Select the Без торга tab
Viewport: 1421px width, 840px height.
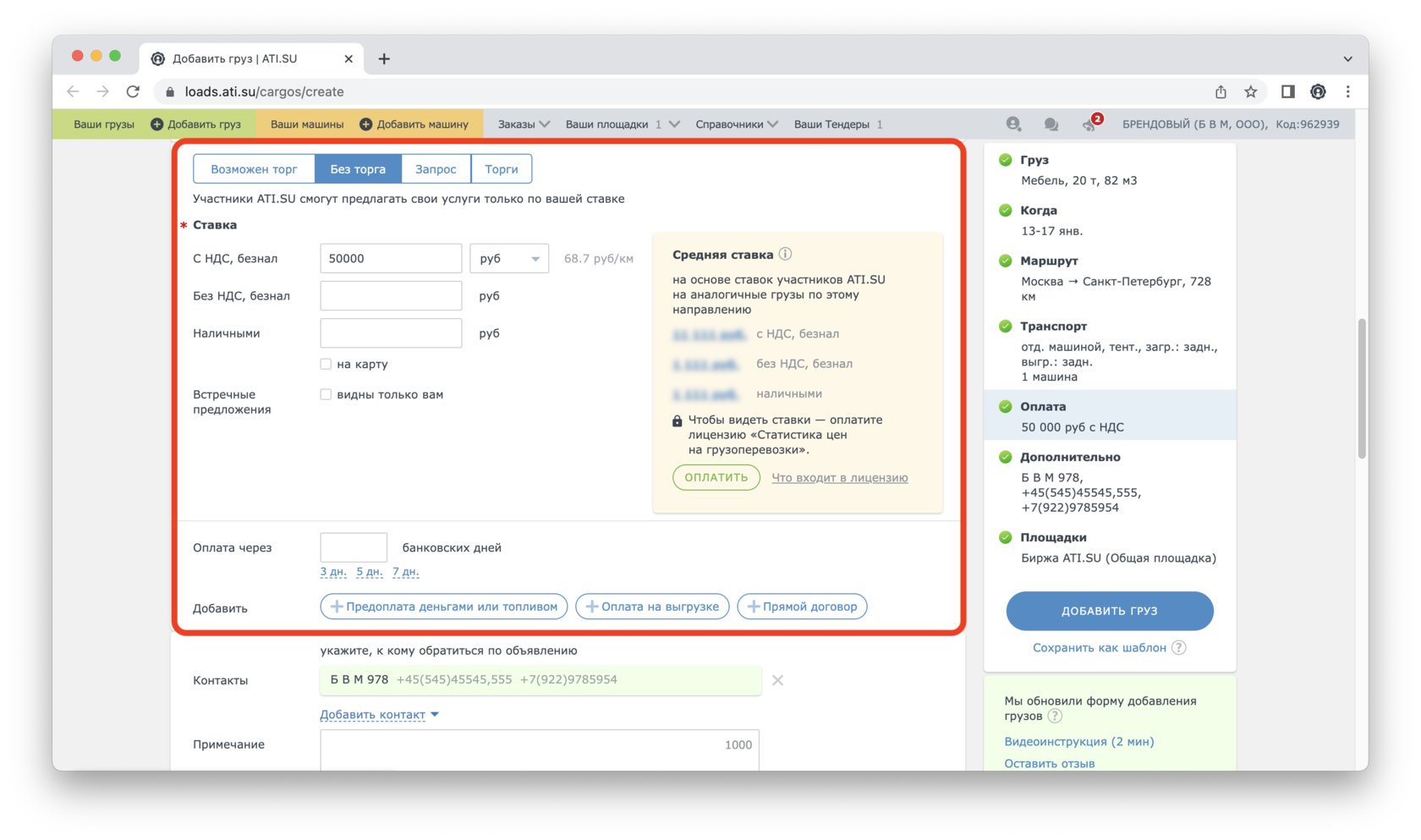358,169
